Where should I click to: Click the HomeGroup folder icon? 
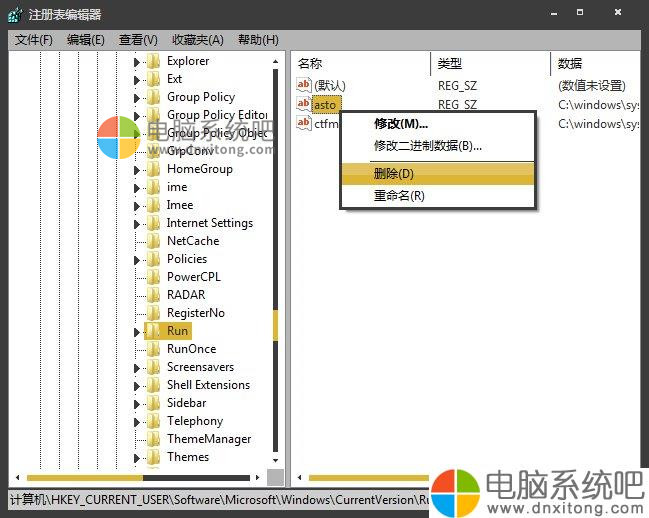(x=154, y=169)
